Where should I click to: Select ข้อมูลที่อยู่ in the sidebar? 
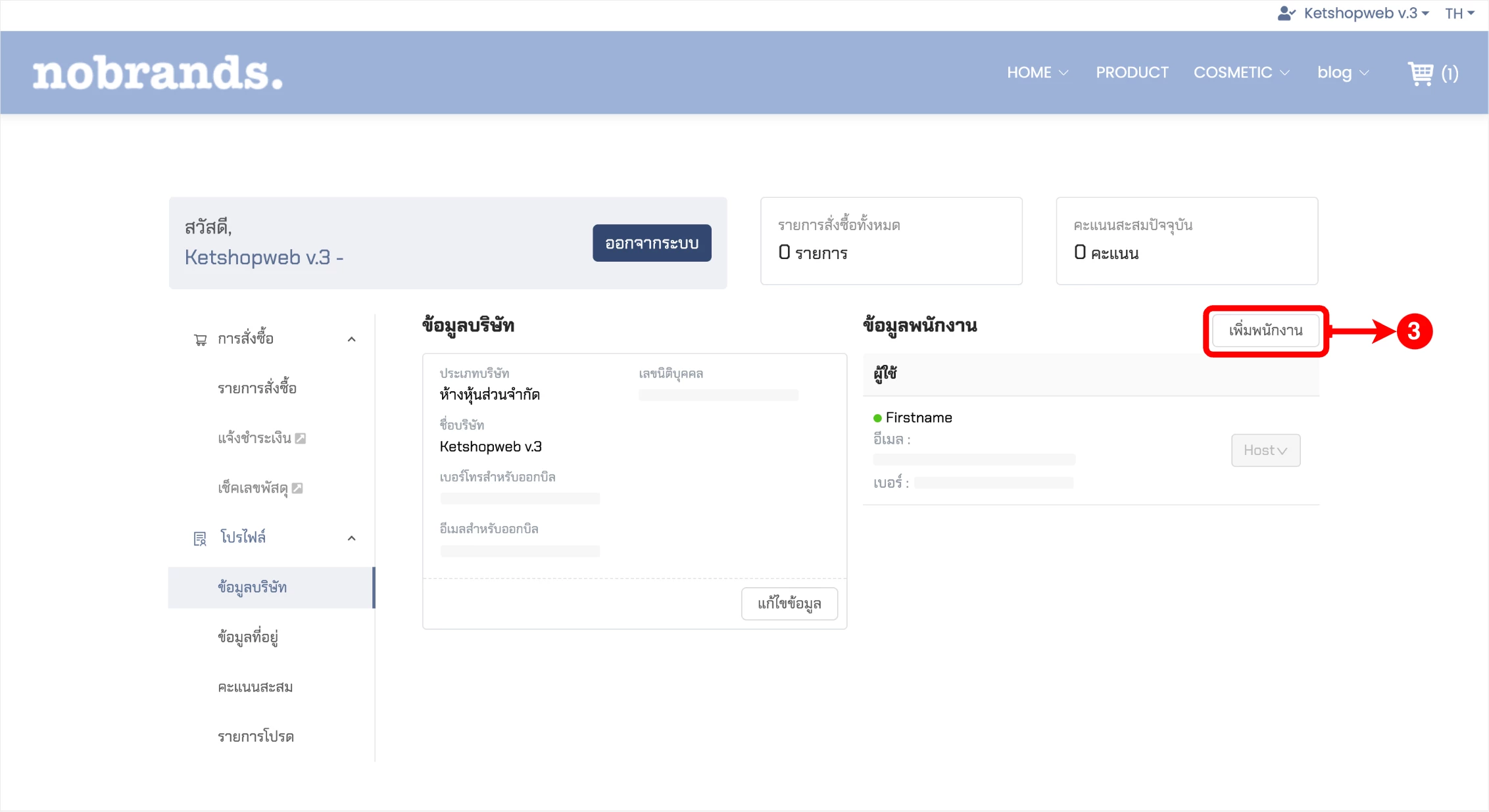(248, 637)
